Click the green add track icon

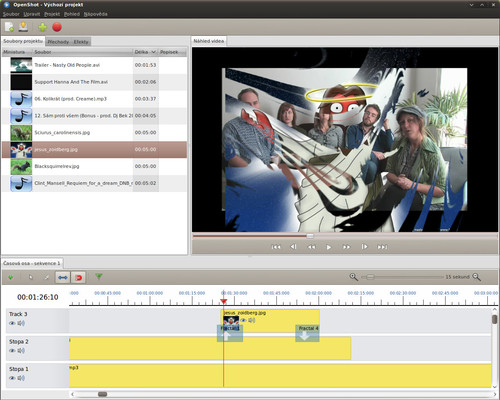(11, 277)
